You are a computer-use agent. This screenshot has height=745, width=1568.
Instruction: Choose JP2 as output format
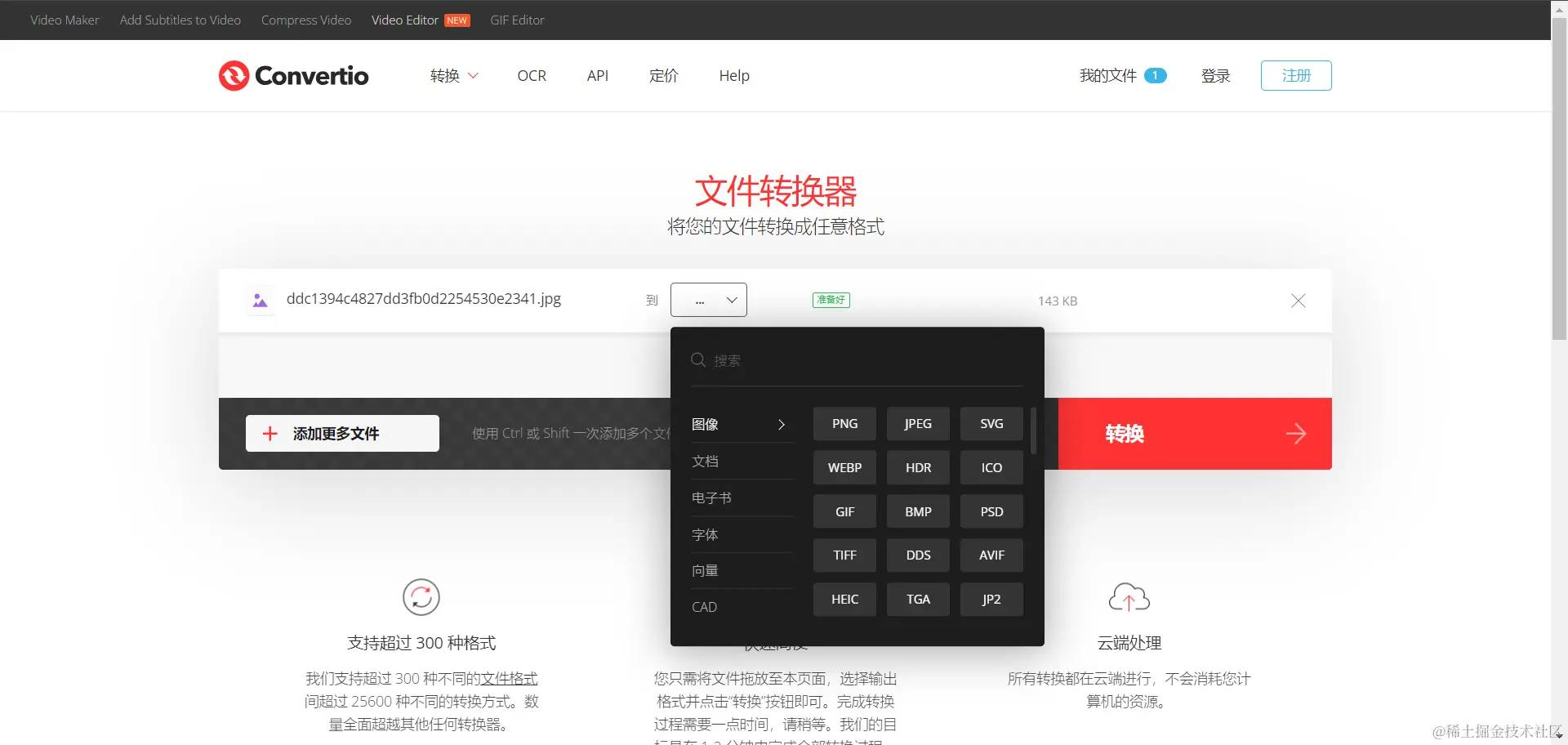(991, 599)
